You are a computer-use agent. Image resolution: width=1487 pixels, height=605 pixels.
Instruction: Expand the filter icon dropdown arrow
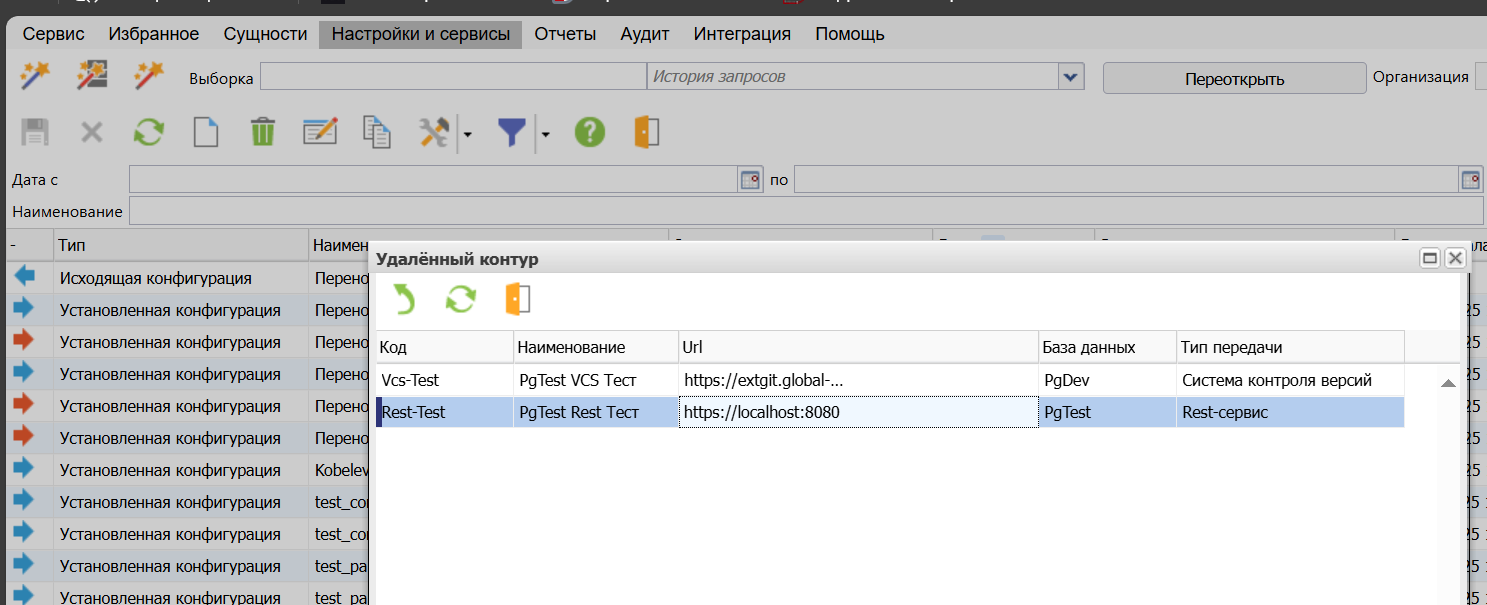point(545,133)
